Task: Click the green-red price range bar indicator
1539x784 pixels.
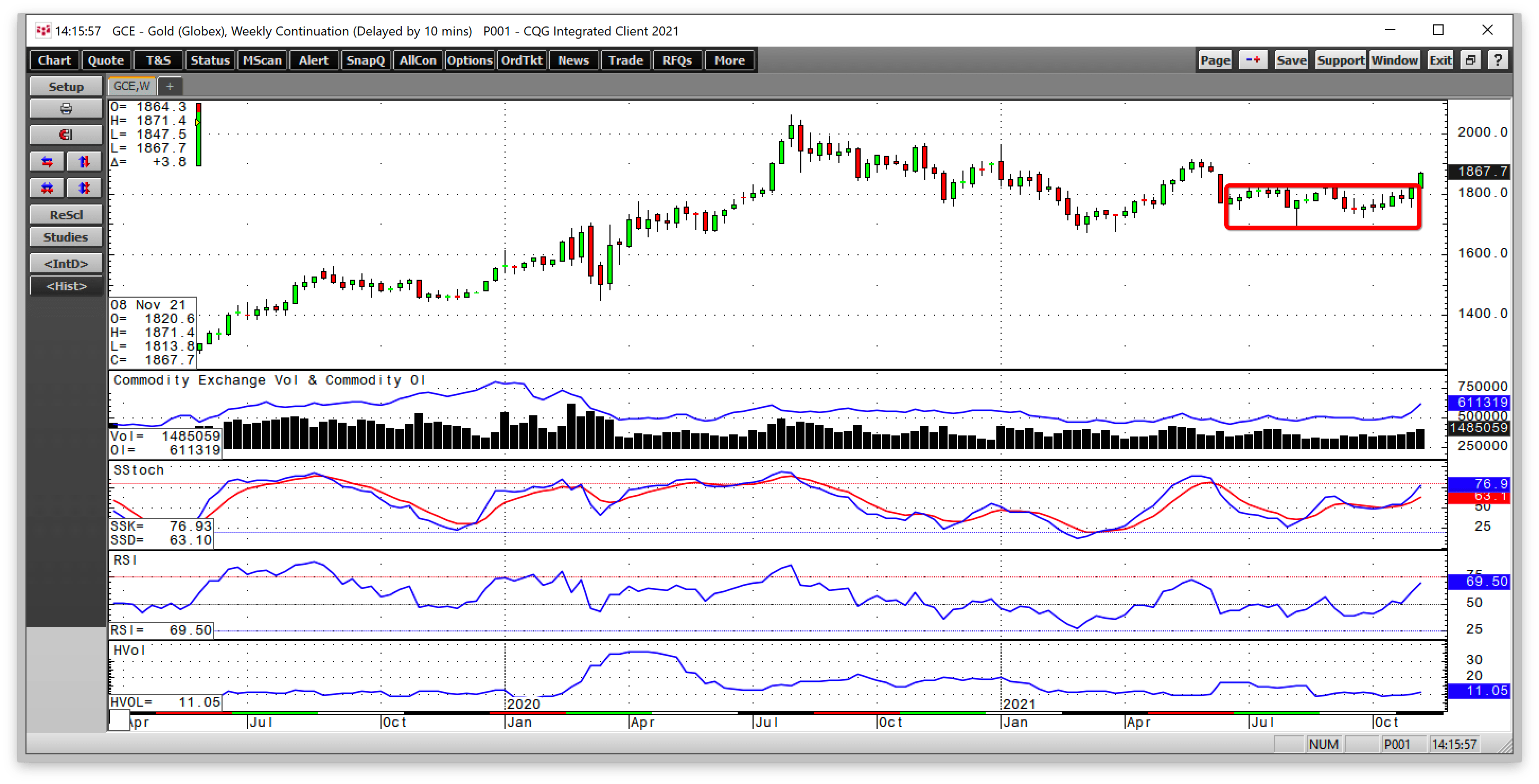Action: [x=198, y=135]
